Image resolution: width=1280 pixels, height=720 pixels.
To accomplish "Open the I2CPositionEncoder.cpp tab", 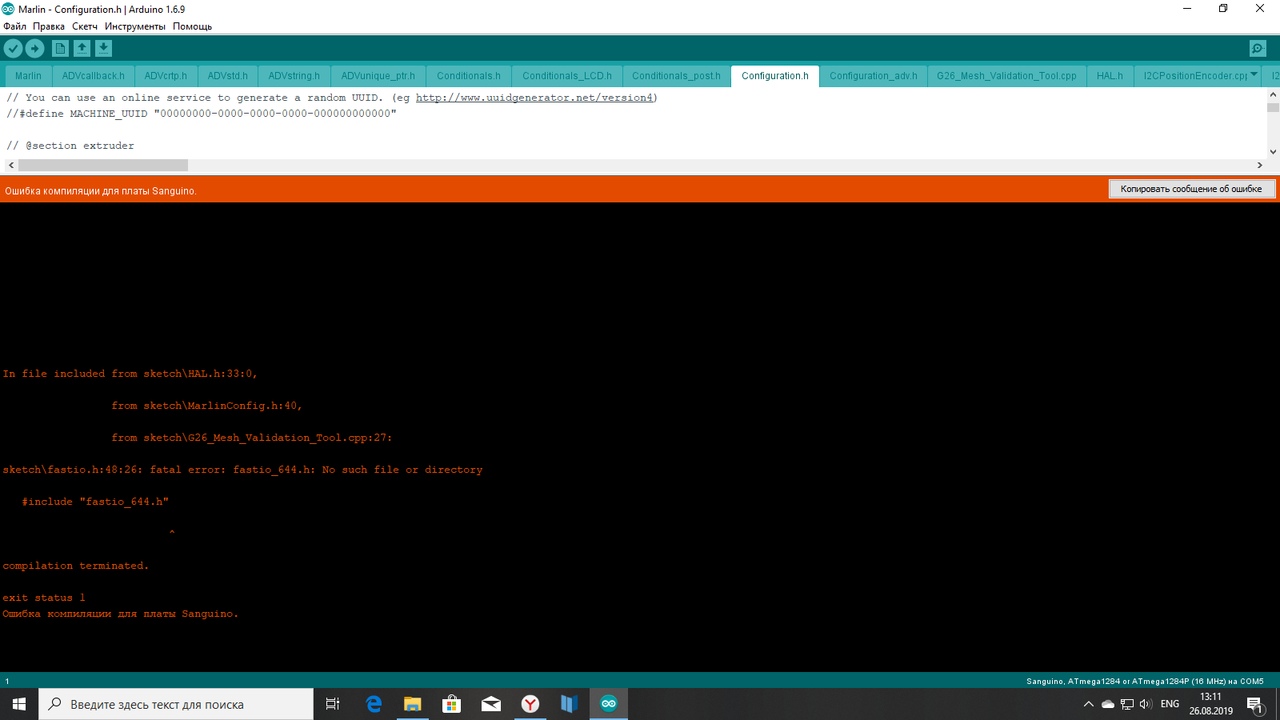I will pyautogui.click(x=1196, y=76).
